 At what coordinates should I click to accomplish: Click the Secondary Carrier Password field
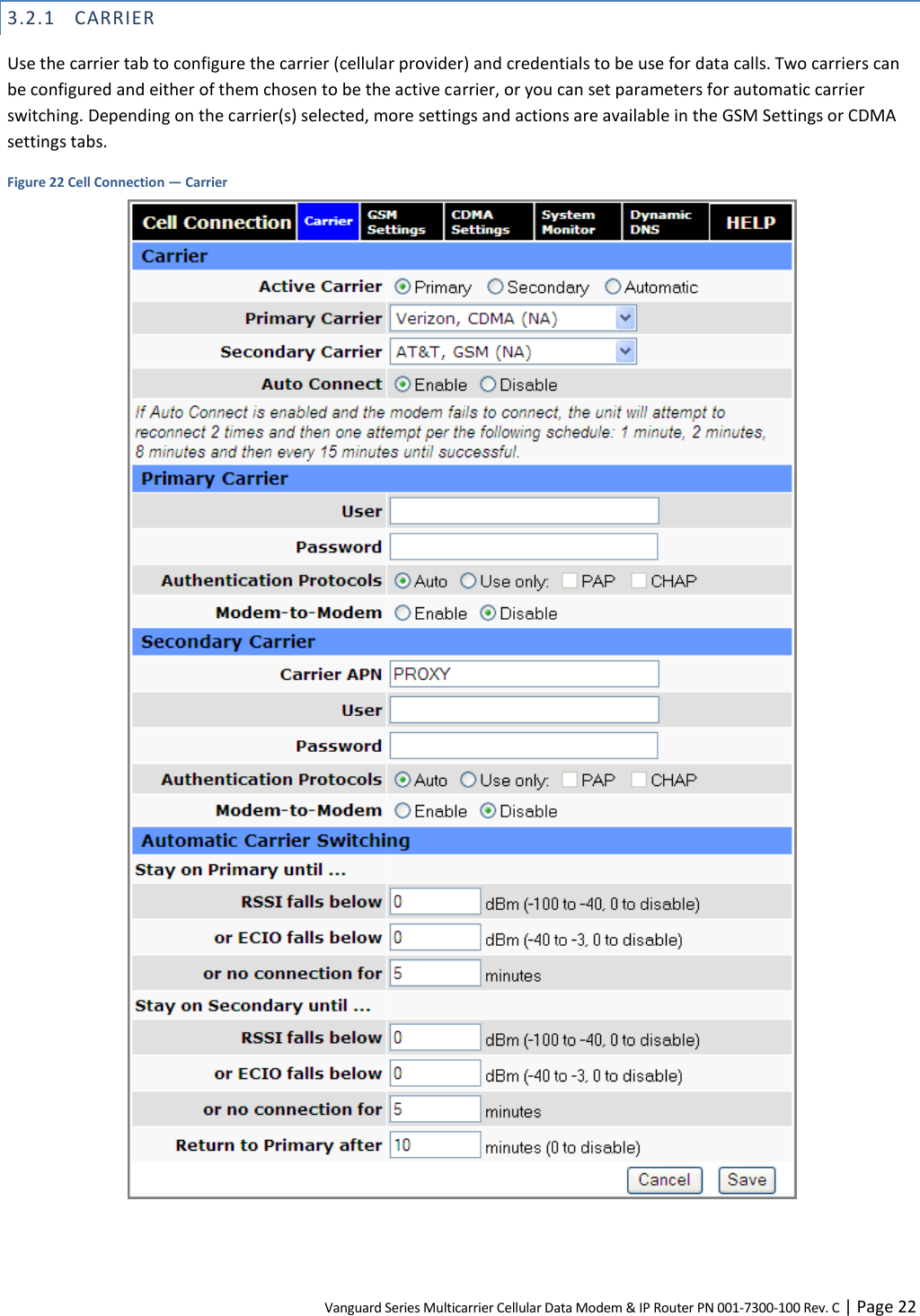coord(524,746)
